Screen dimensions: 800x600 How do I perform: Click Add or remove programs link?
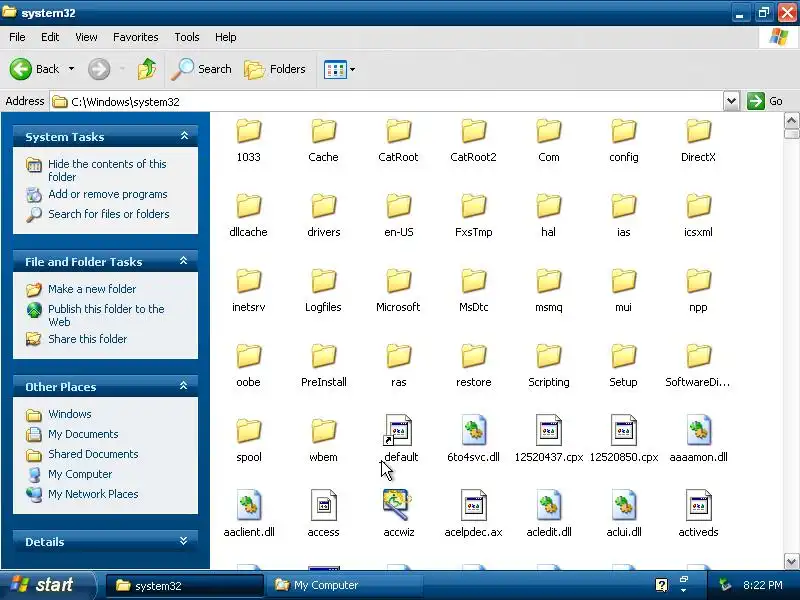point(108,194)
